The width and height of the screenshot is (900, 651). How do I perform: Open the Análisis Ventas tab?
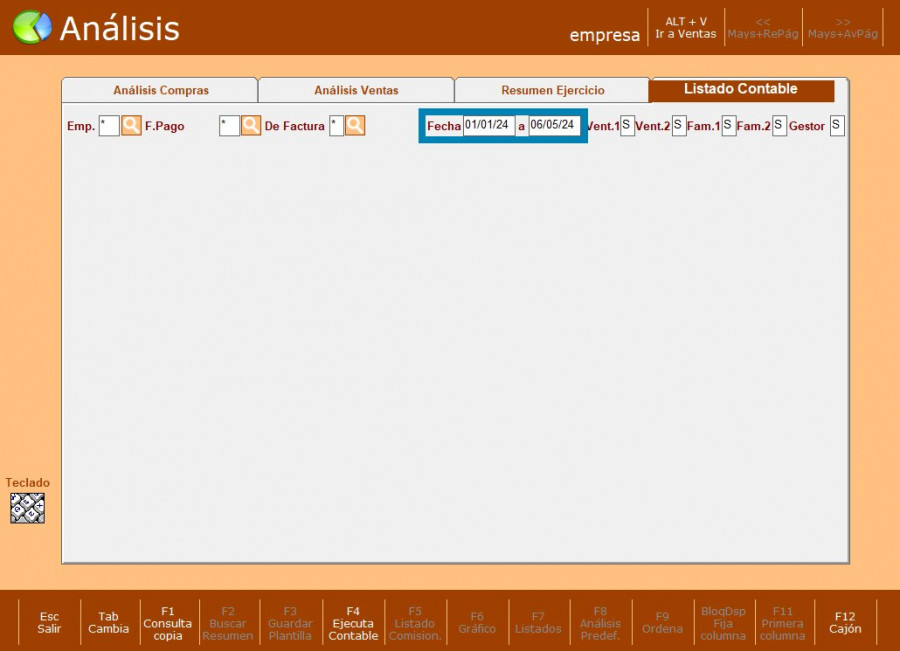point(356,91)
